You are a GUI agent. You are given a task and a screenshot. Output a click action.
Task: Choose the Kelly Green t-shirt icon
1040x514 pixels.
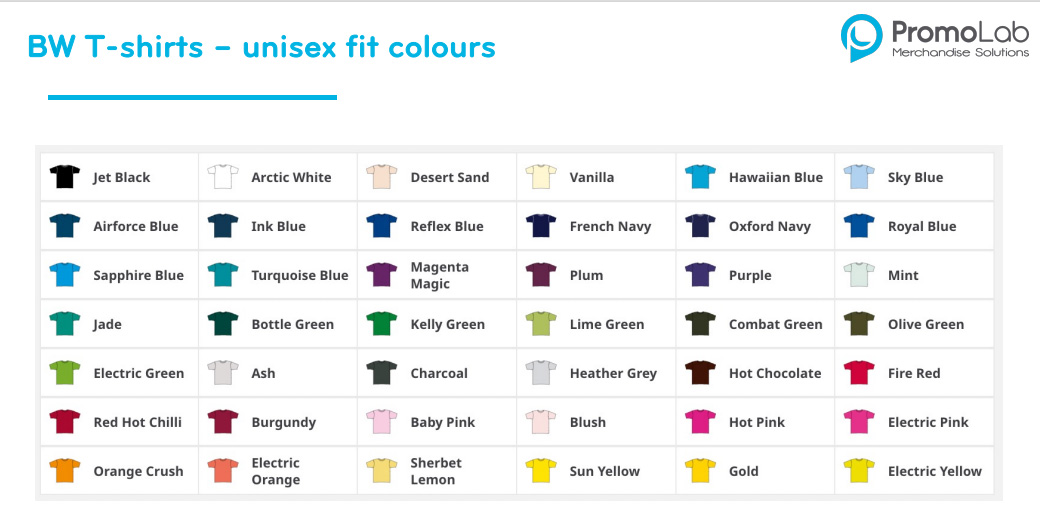click(x=381, y=324)
